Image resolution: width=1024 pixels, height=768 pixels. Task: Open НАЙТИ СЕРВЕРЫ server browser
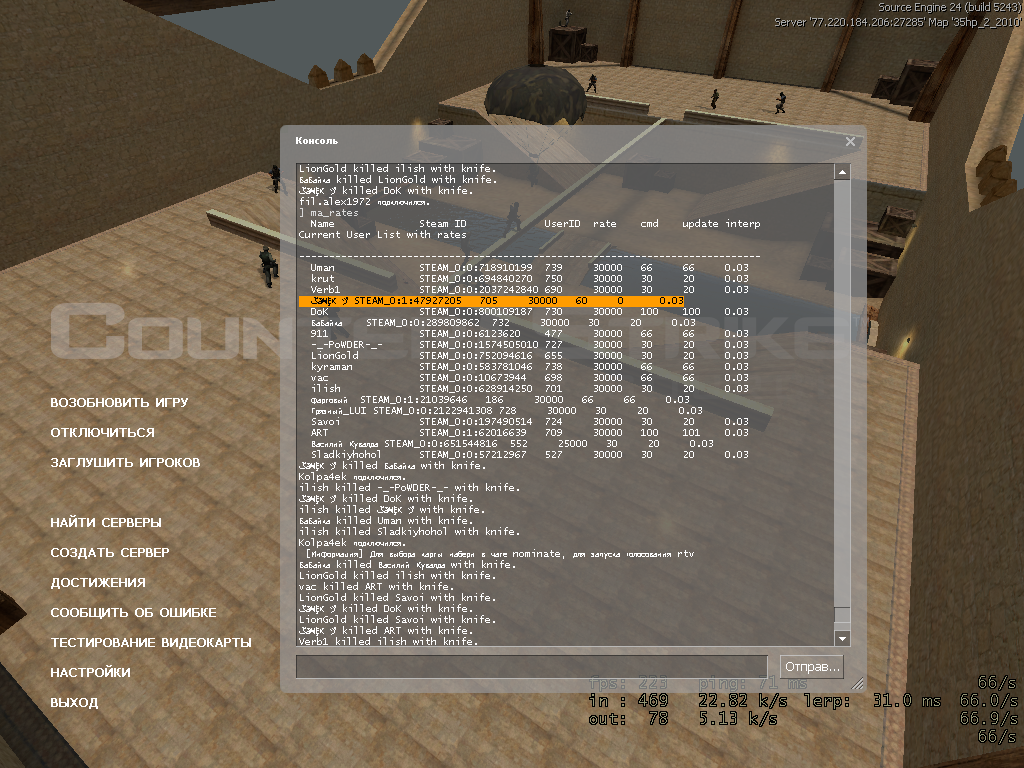106,522
